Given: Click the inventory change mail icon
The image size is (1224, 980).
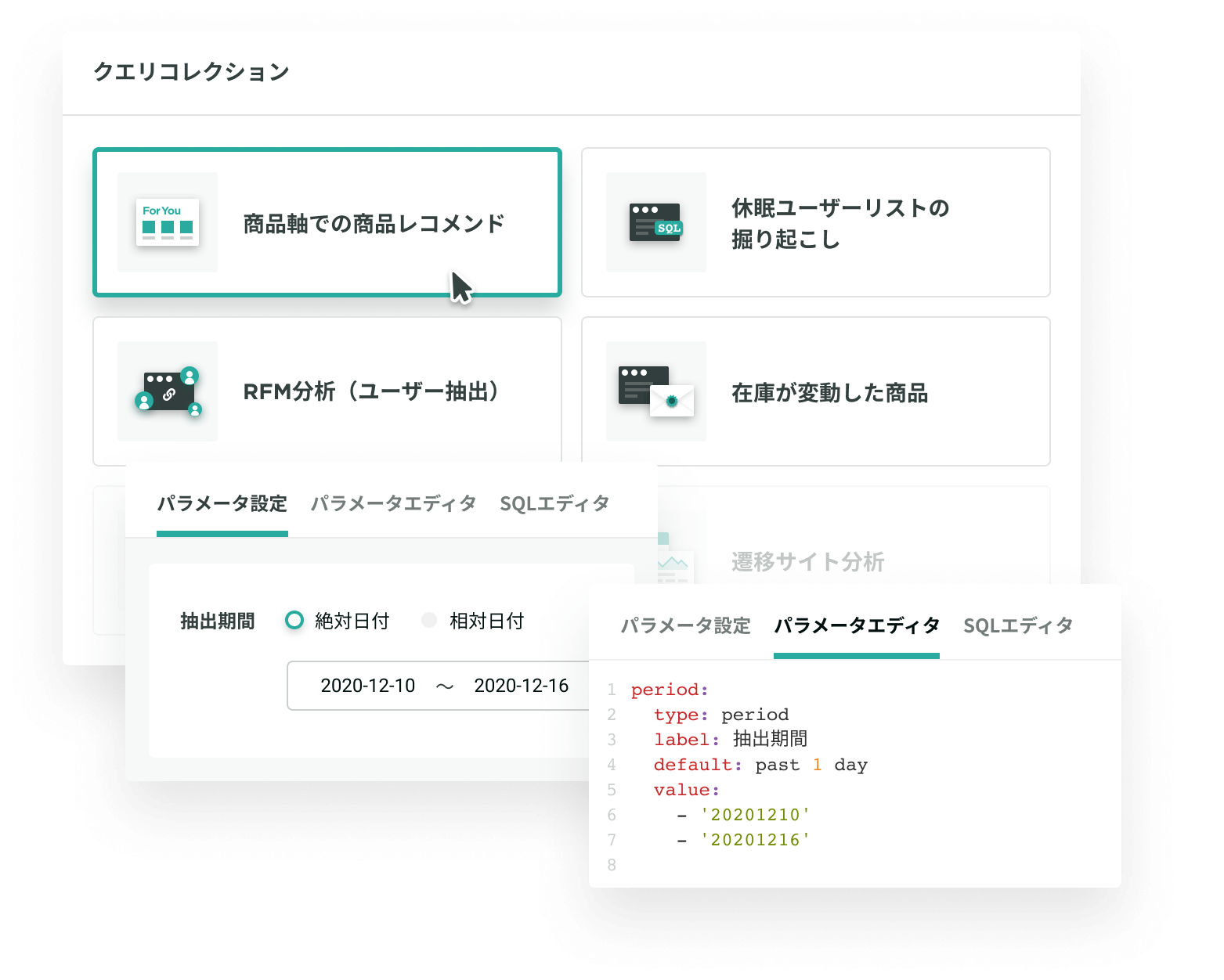Looking at the screenshot, I should 671,400.
